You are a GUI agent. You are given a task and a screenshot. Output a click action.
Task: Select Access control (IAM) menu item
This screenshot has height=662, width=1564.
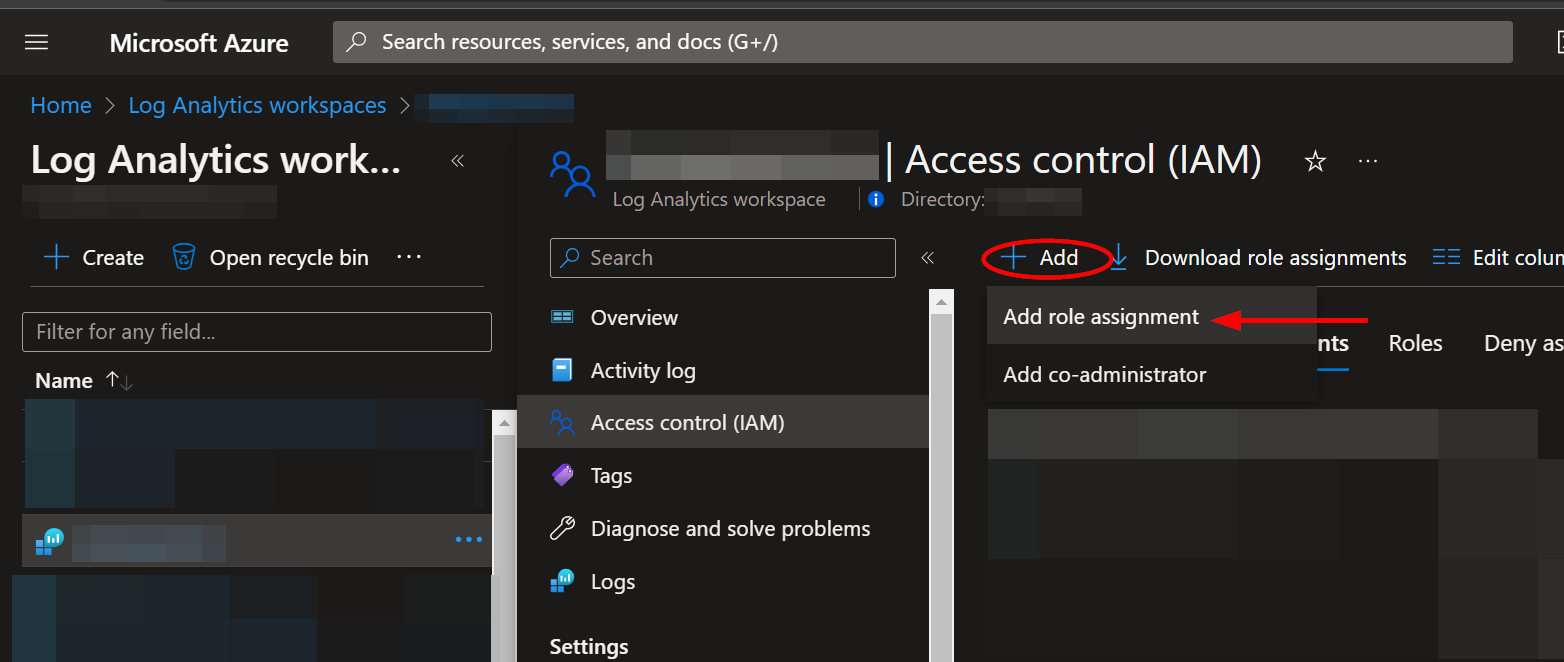click(723, 422)
